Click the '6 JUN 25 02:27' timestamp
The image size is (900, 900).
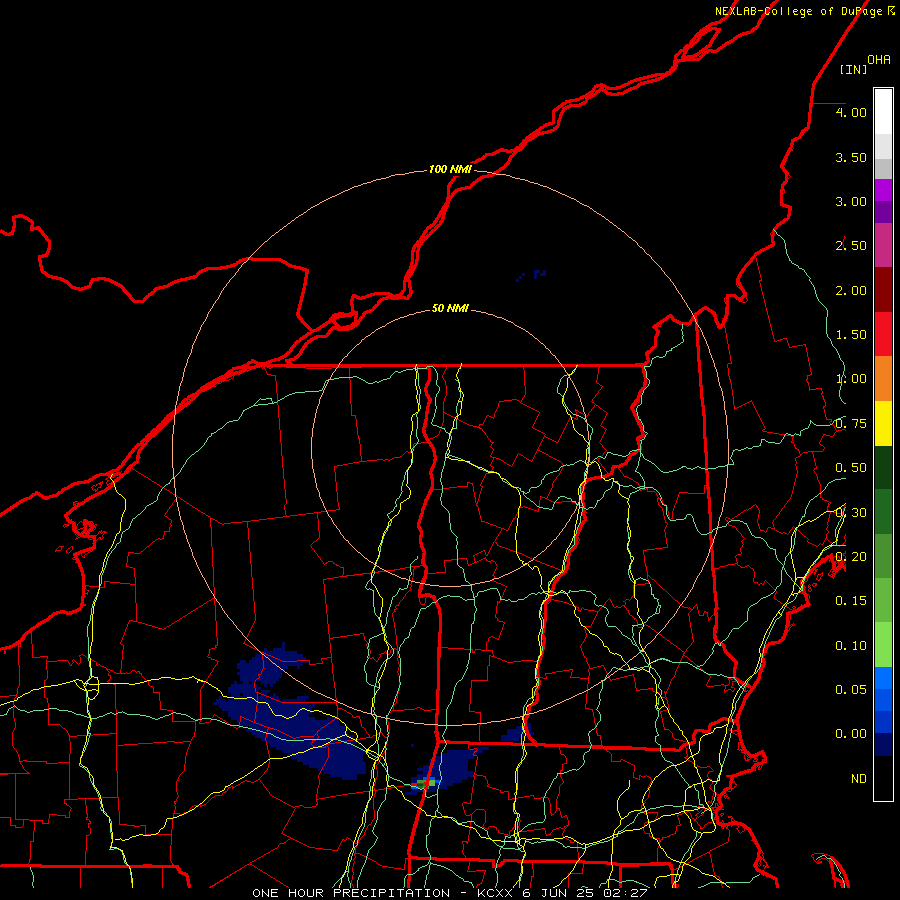584,893
